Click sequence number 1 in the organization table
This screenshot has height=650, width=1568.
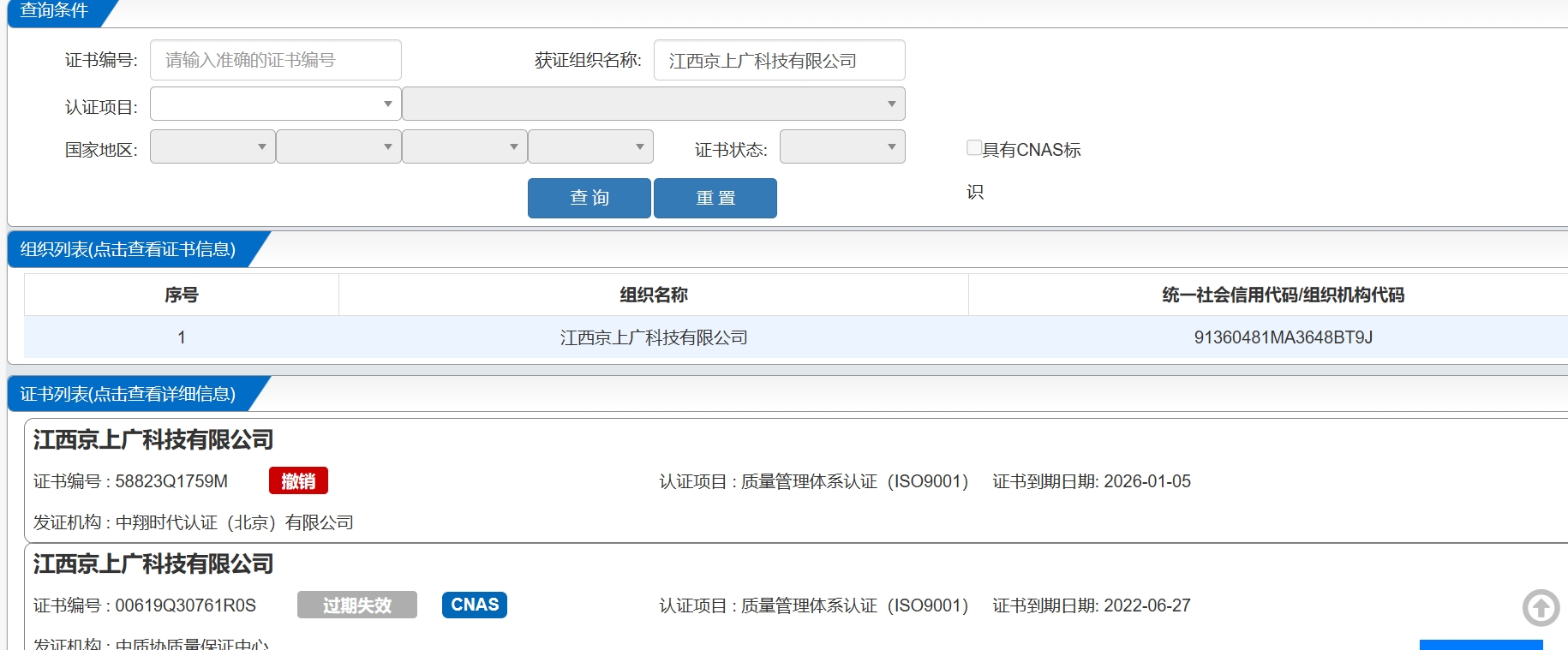pos(182,337)
